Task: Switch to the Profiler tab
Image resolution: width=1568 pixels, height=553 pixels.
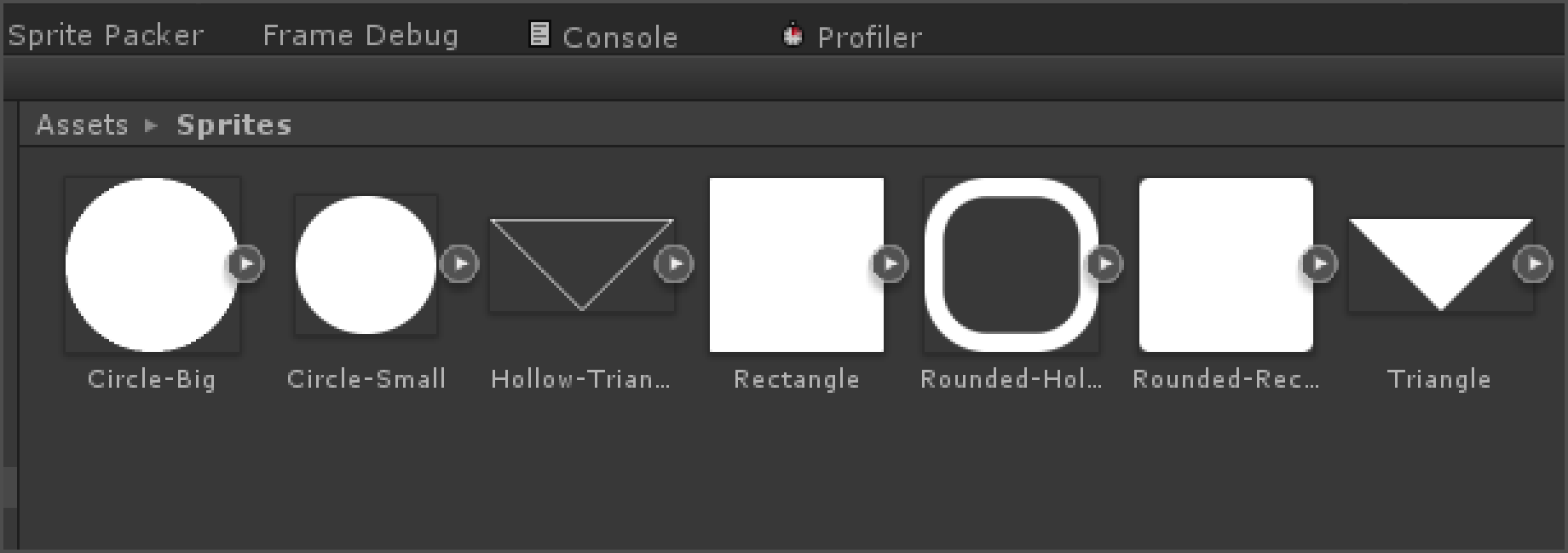Action: 852,36
